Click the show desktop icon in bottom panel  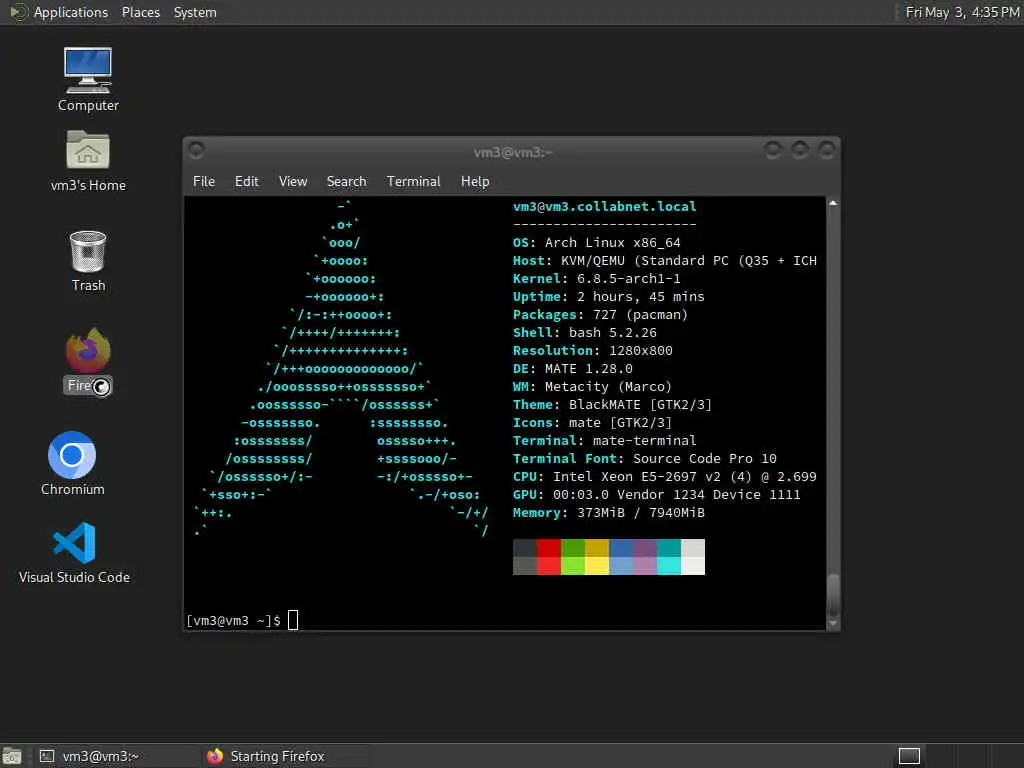[x=12, y=756]
